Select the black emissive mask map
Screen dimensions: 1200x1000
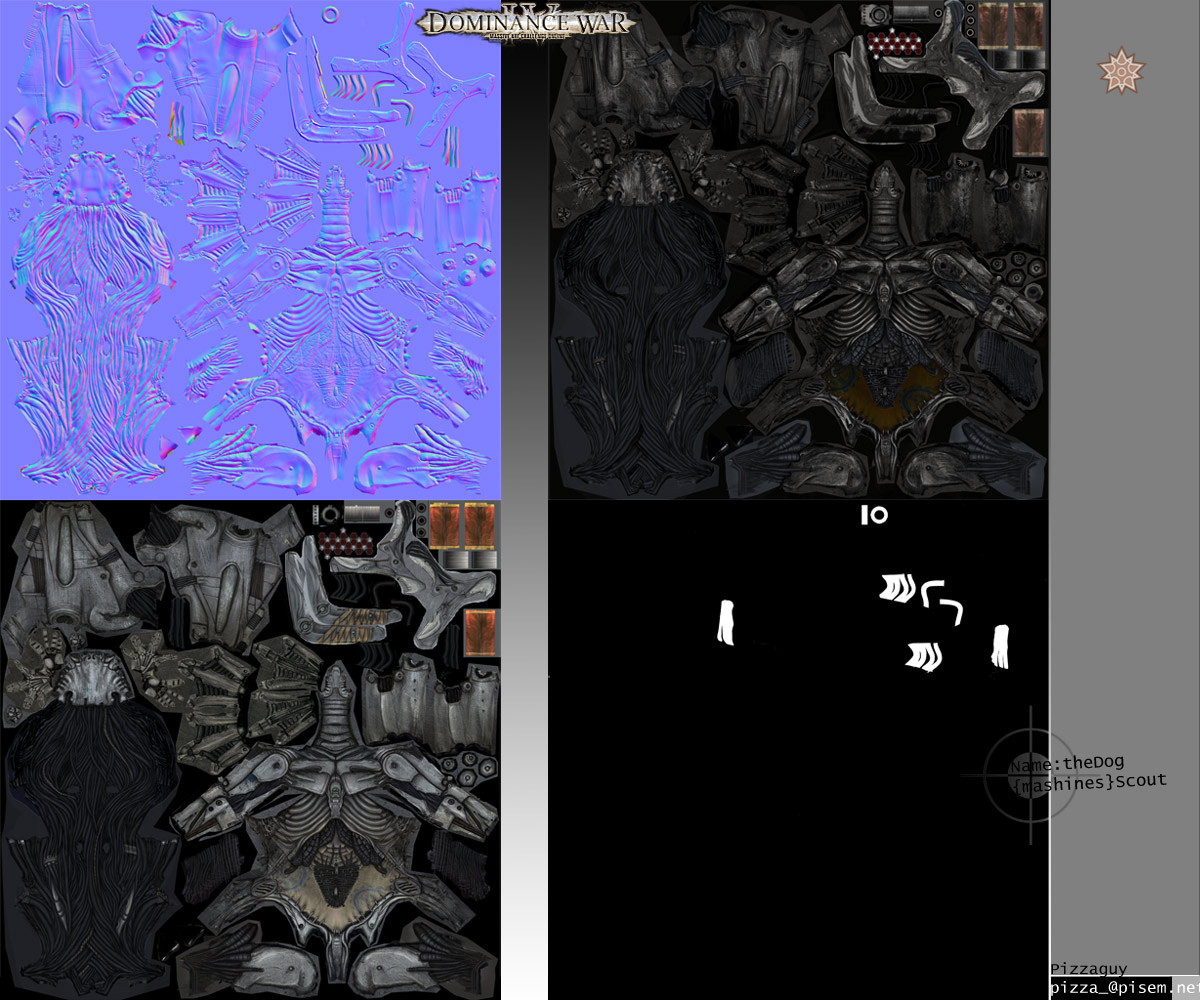tap(798, 750)
